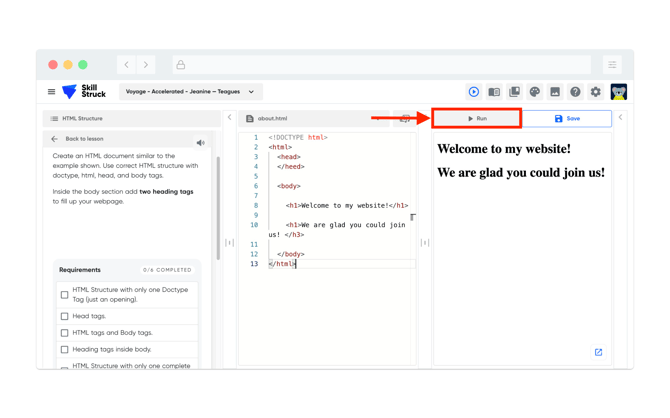Open the hamburger menu beside Skill Struck logo
Image resolution: width=670 pixels, height=418 pixels.
click(51, 92)
